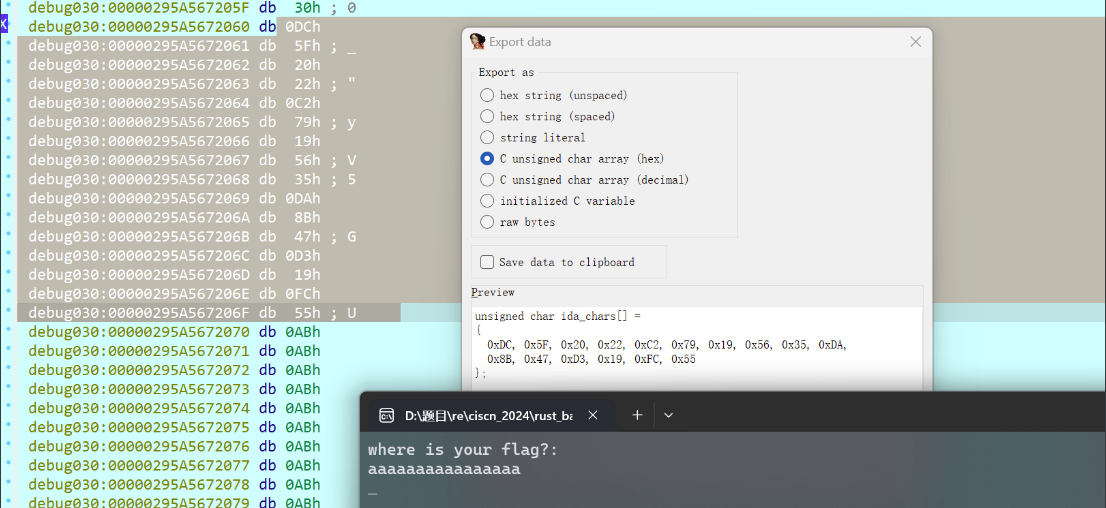Select hex string (unspaced) export option
1106x508 pixels.
click(487, 95)
